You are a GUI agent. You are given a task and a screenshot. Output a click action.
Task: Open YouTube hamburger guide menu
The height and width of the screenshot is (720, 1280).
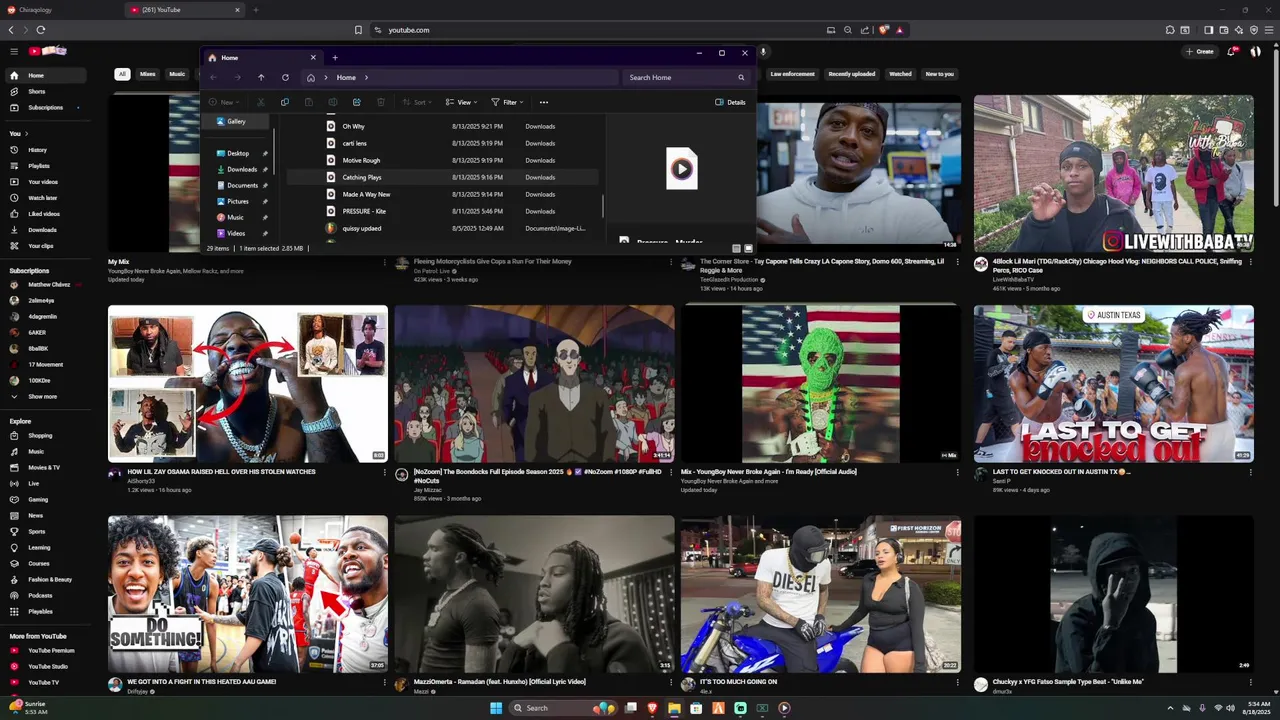coord(14,51)
